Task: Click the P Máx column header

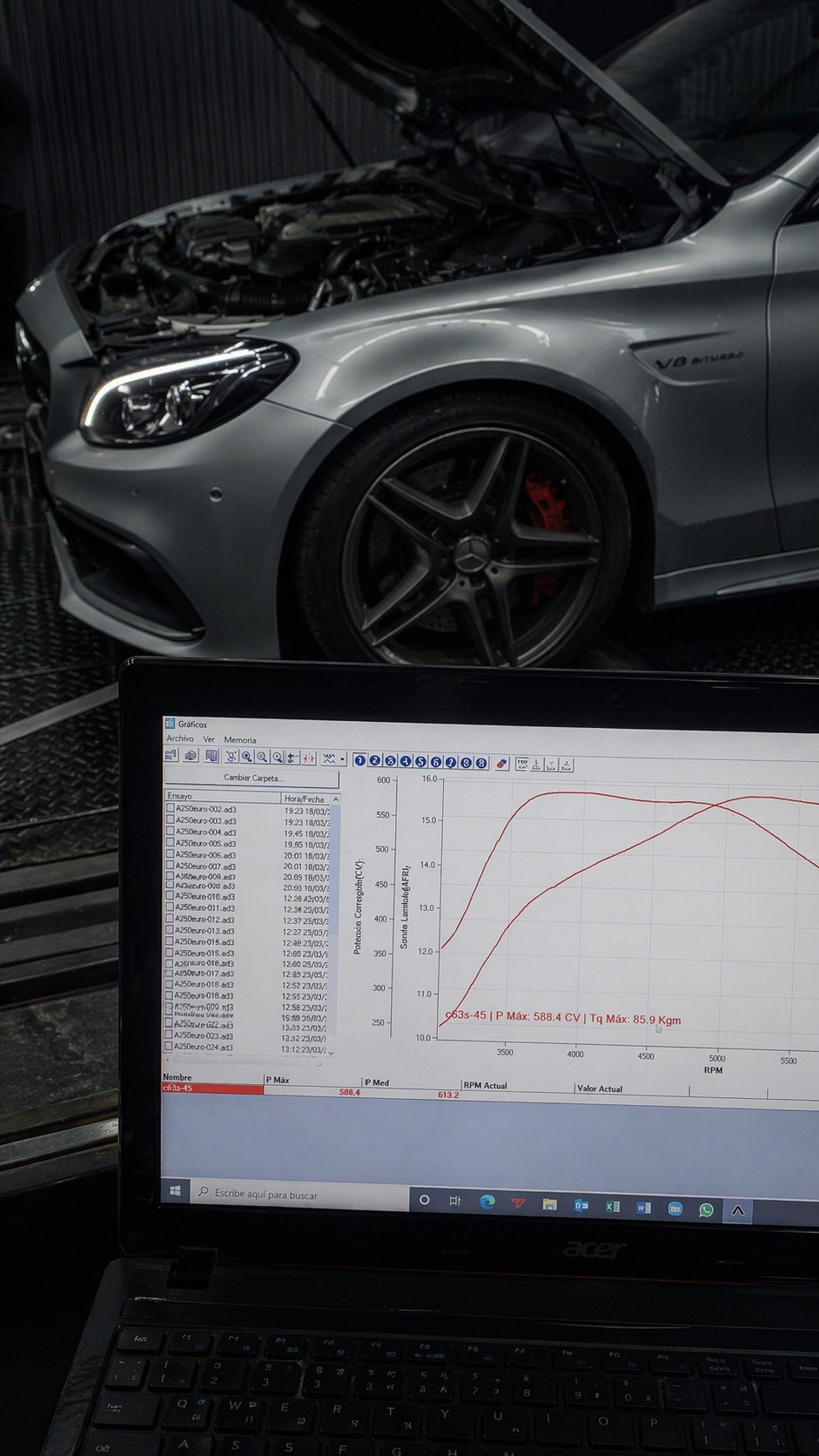Action: (x=312, y=1080)
